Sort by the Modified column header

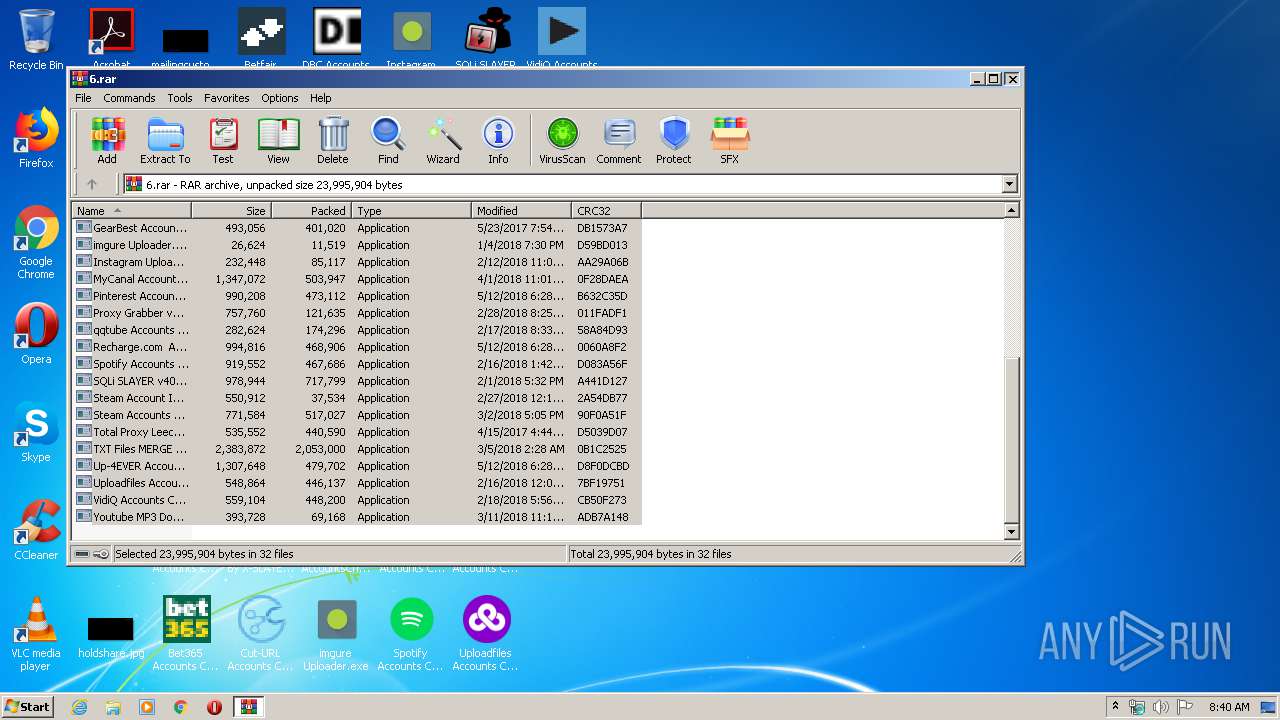coord(521,211)
